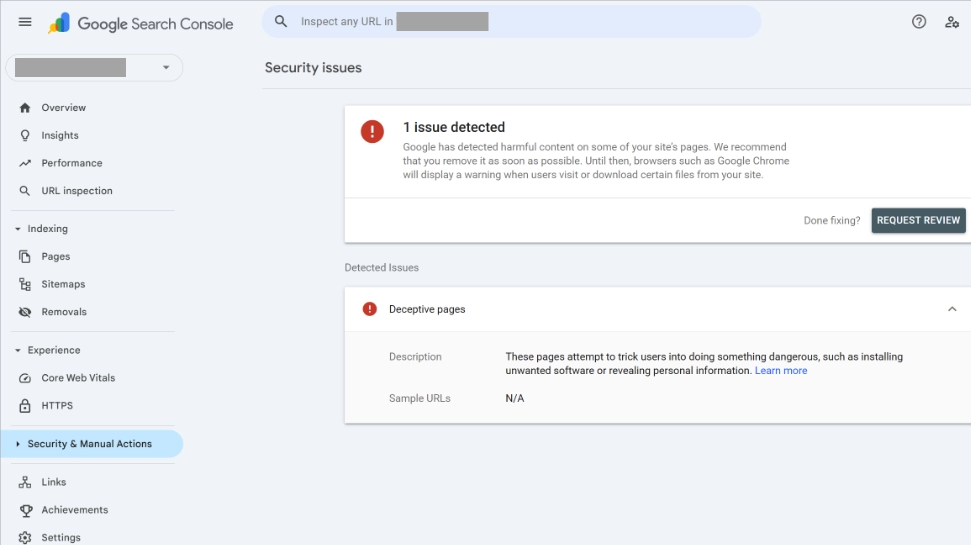Click the Insights lightbulb icon
This screenshot has width=971, height=545.
(25, 135)
